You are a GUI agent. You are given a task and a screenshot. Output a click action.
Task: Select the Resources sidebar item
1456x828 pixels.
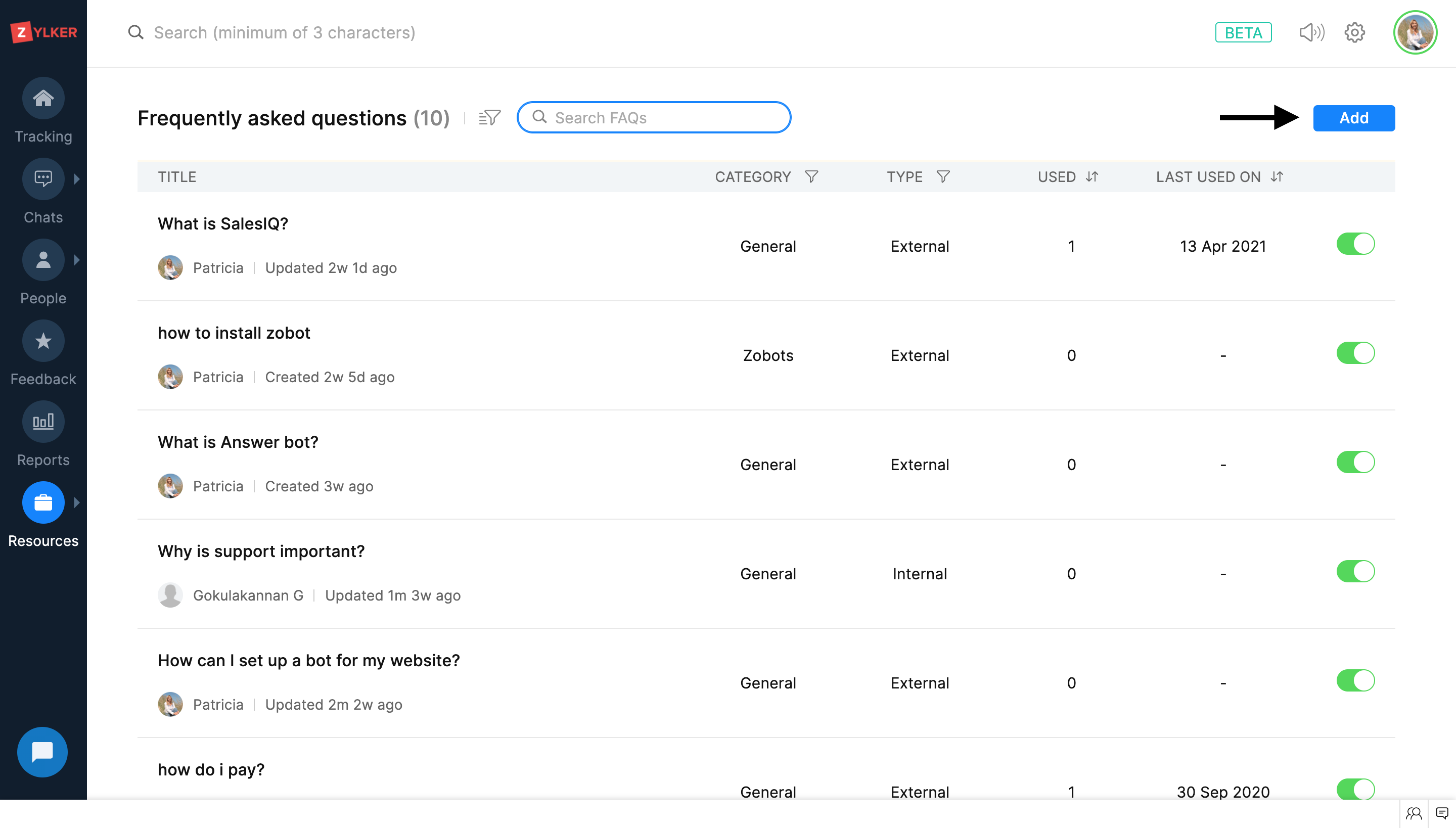42,502
